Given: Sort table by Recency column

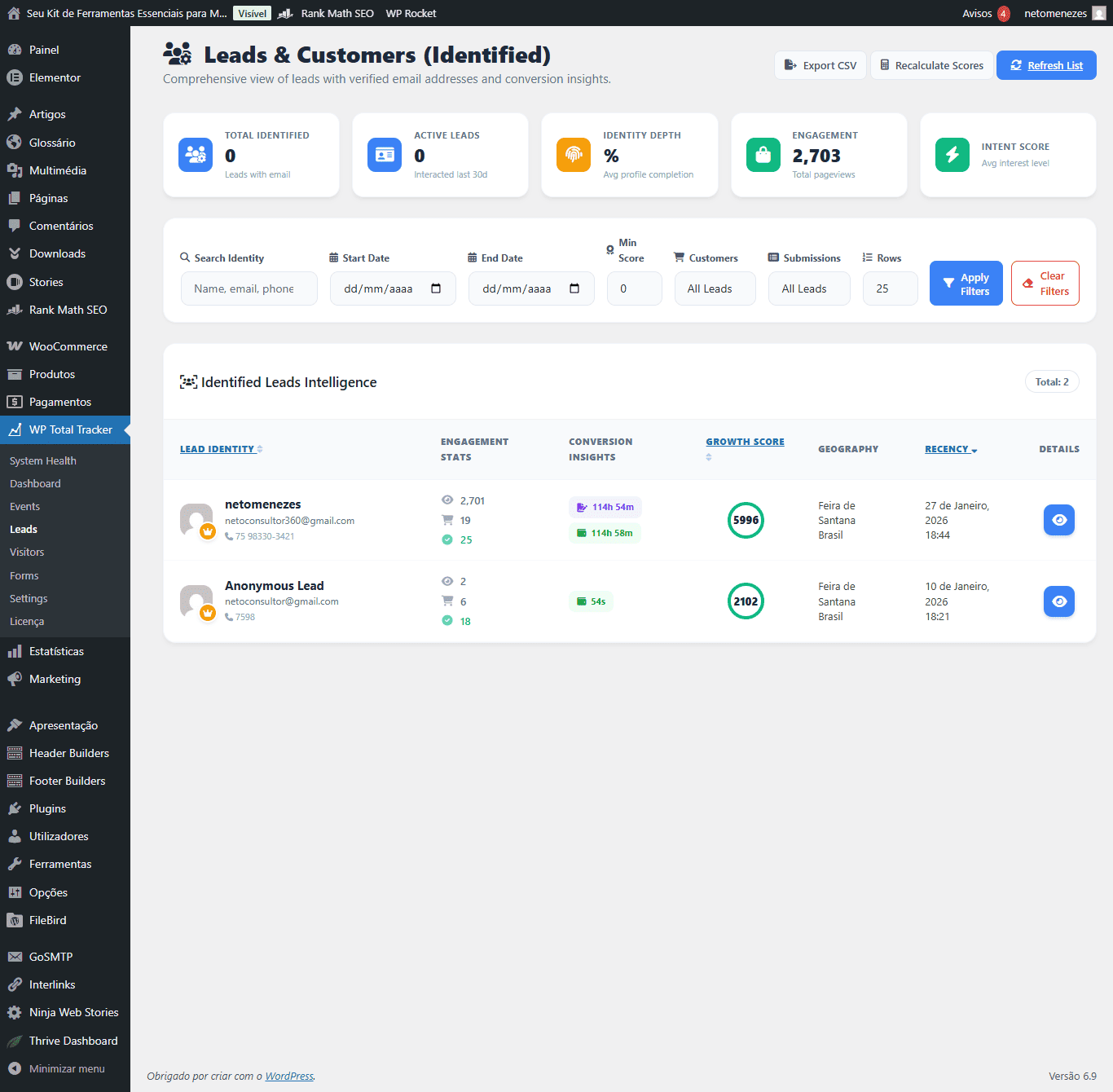Looking at the screenshot, I should coord(951,449).
